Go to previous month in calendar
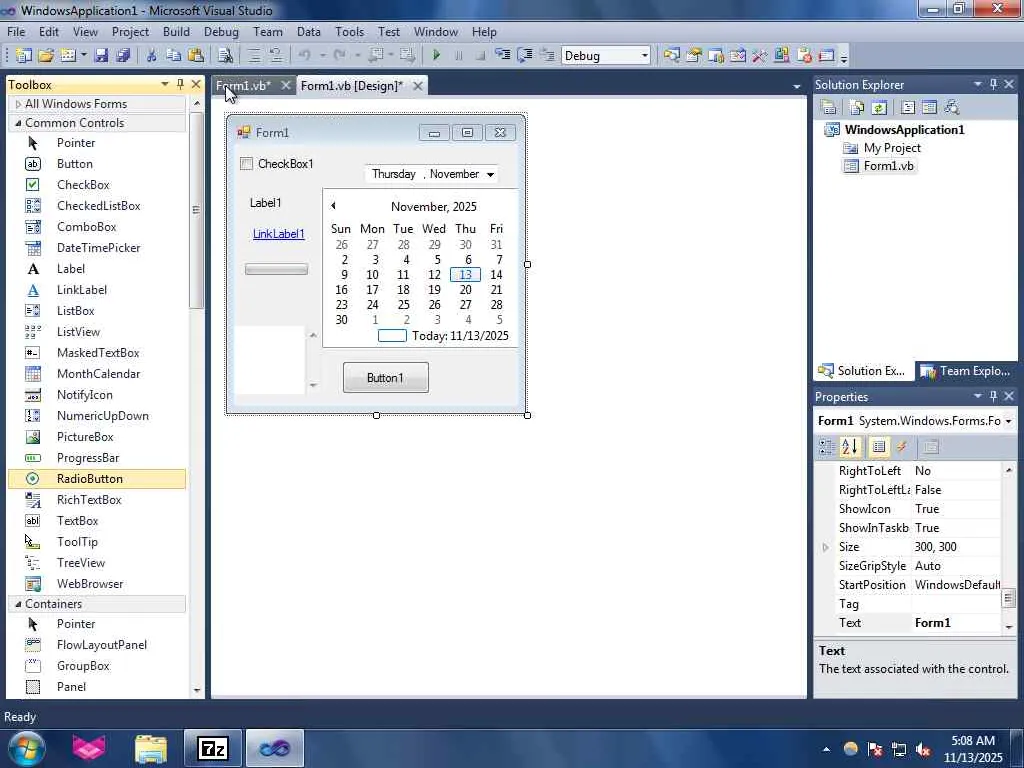Image resolution: width=1024 pixels, height=768 pixels. 333,206
